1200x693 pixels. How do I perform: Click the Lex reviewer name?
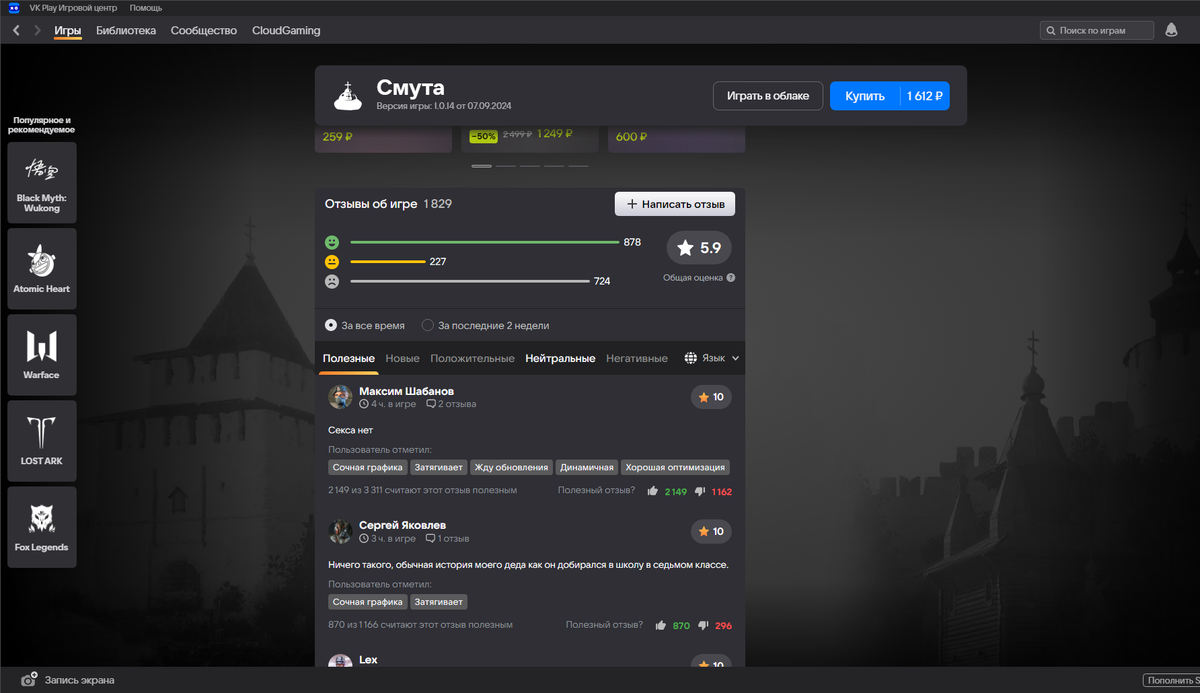pos(368,660)
